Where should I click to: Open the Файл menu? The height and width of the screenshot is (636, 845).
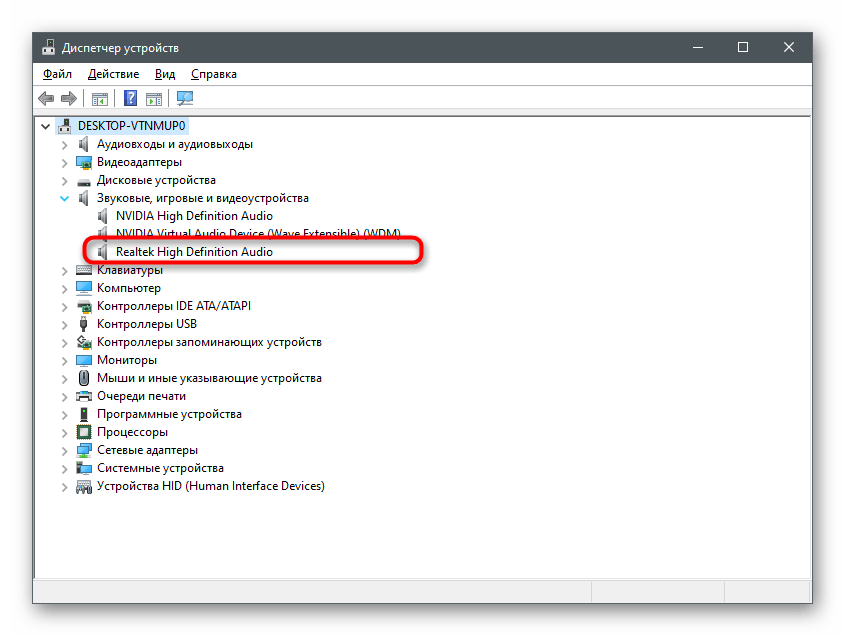click(57, 74)
